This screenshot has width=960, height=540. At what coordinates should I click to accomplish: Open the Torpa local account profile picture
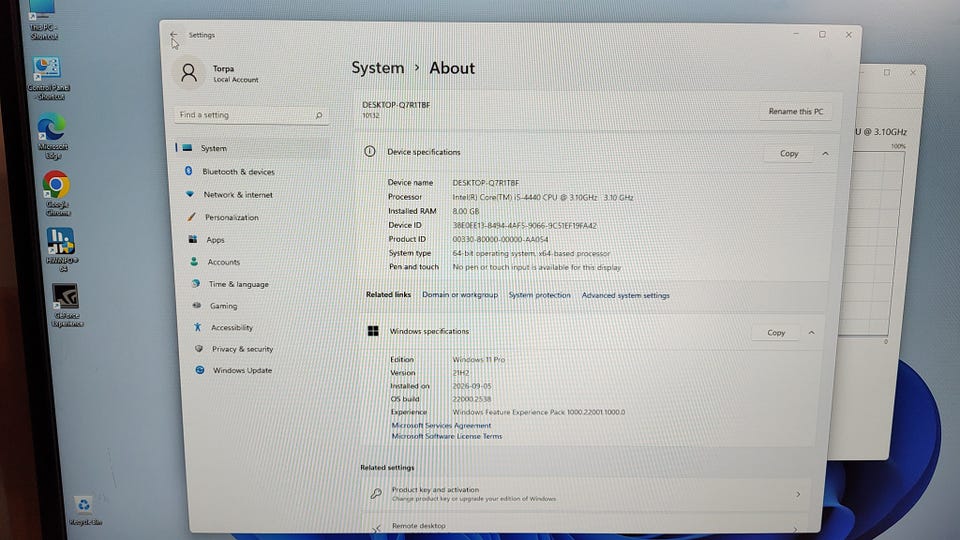click(189, 73)
